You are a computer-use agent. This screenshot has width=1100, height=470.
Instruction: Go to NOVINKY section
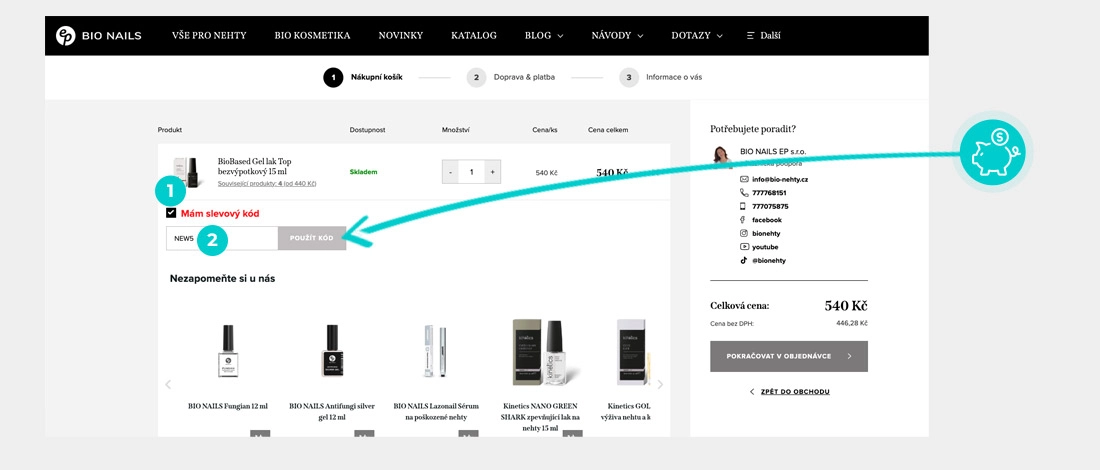point(401,35)
